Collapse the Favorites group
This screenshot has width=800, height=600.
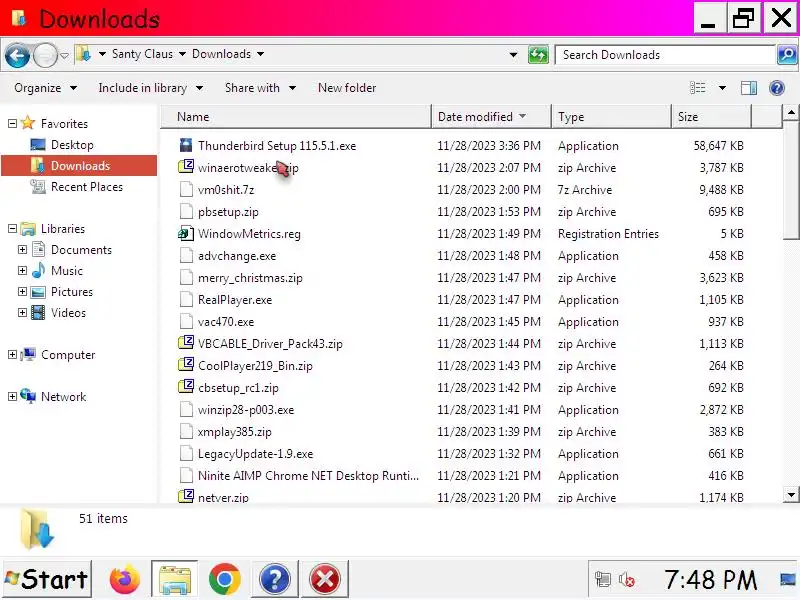[x=12, y=123]
